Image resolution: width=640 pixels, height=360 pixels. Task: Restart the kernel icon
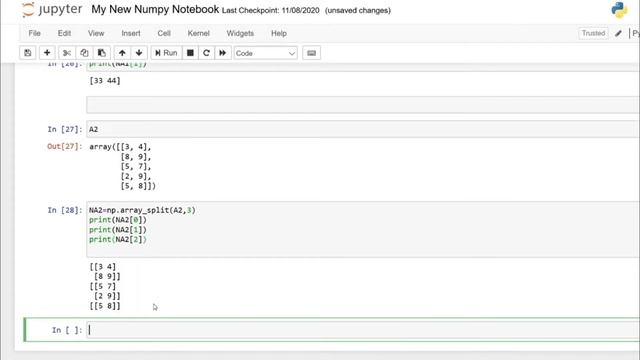tap(206, 53)
